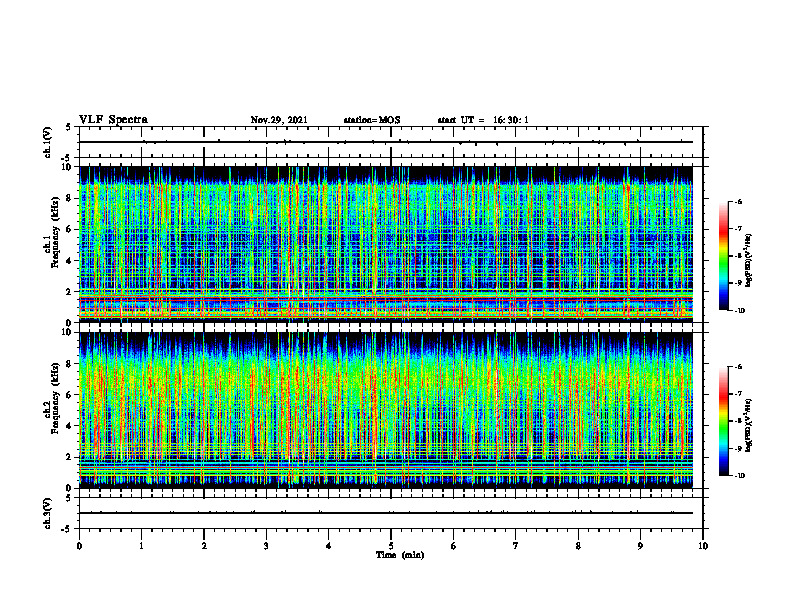792x612 pixels.
Task: Click time-axis tick label "9"
Action: [640, 546]
